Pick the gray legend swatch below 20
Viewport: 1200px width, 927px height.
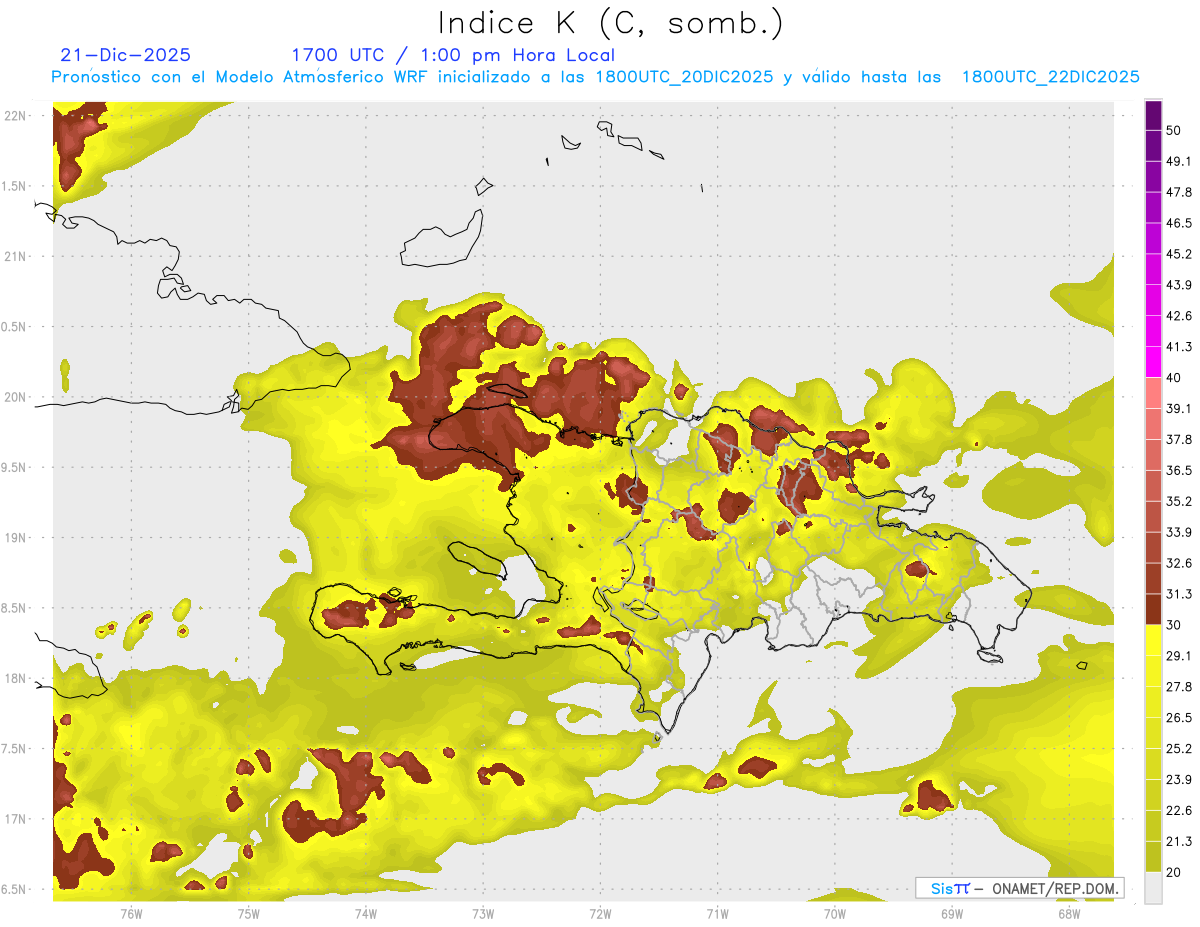click(1153, 887)
